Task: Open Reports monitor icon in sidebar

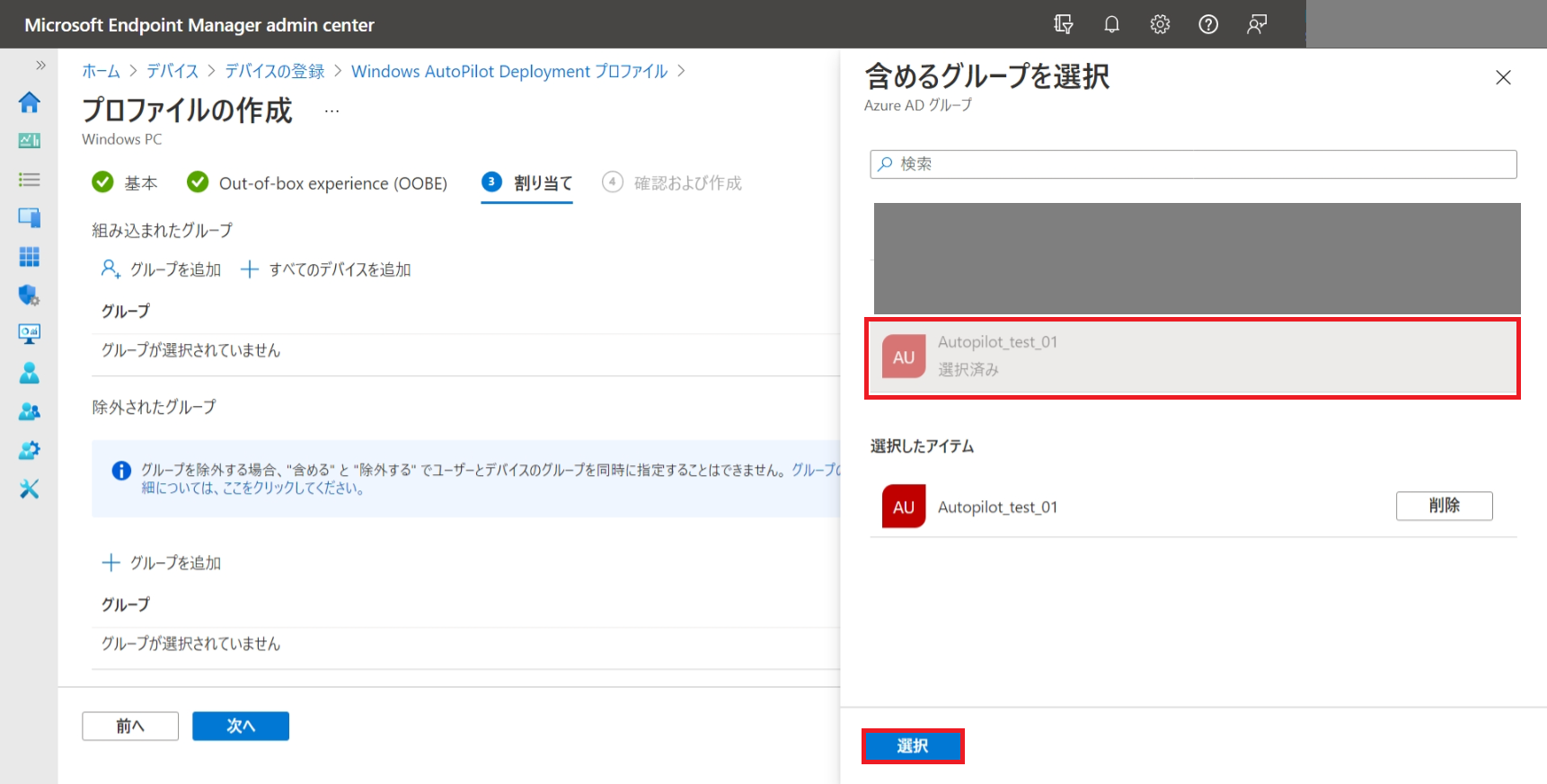Action: pos(29,333)
